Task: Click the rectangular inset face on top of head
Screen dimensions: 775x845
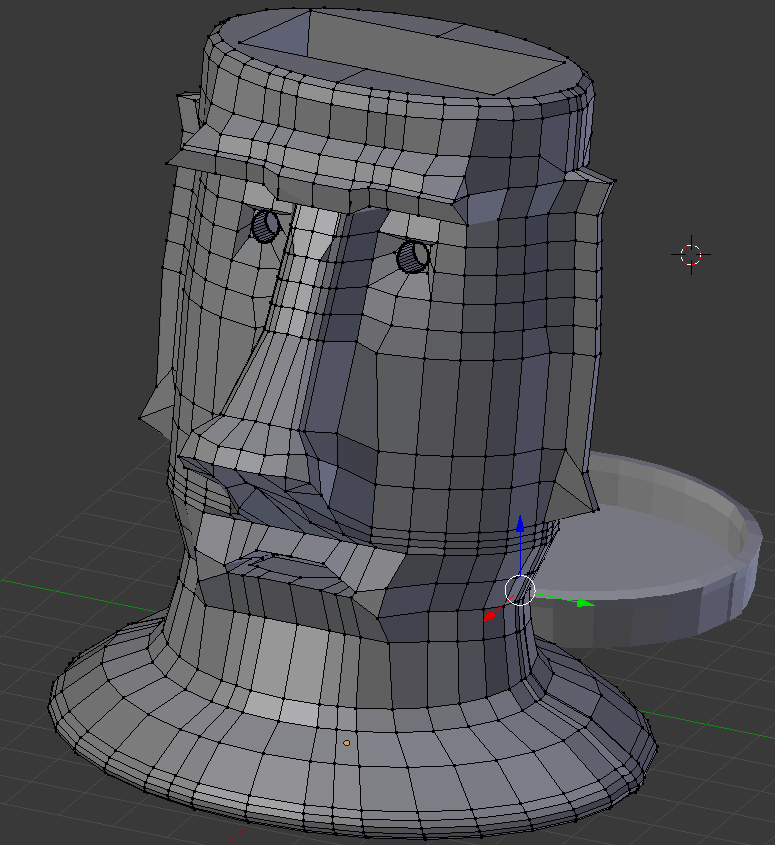Action: point(402,51)
